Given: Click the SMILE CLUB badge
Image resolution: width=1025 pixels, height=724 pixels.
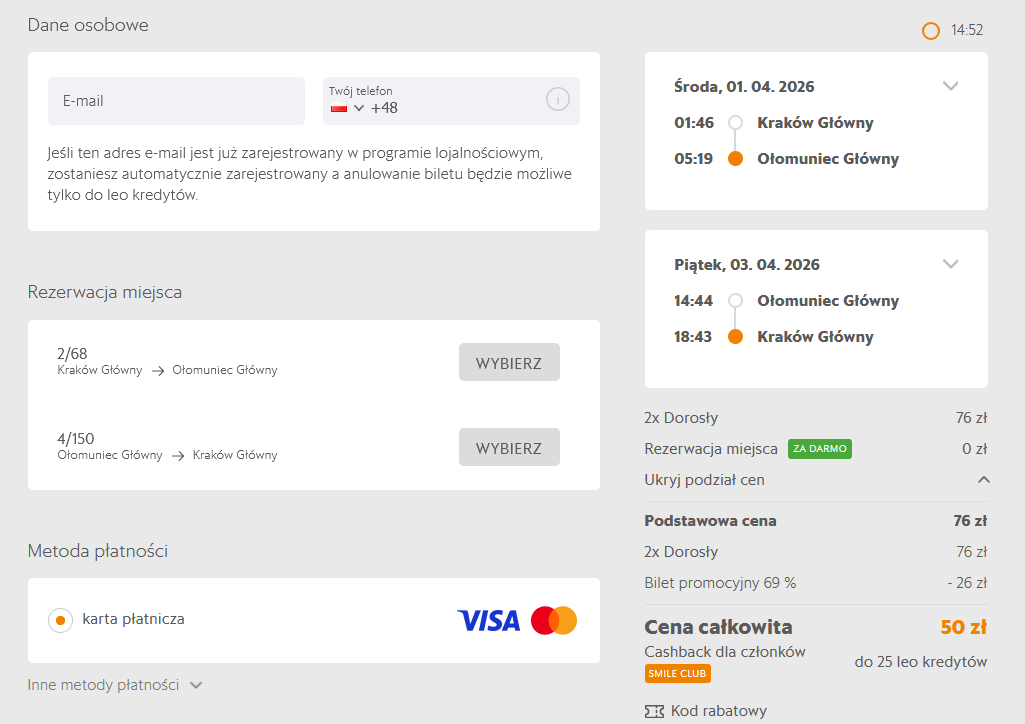Looking at the screenshot, I should [678, 673].
